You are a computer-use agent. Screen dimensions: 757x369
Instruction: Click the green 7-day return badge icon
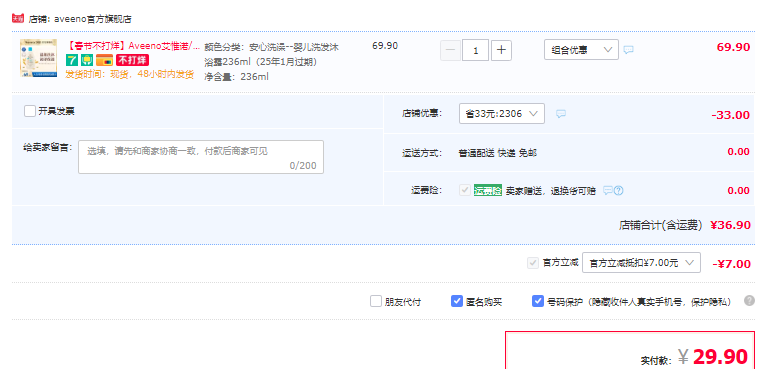click(x=71, y=60)
